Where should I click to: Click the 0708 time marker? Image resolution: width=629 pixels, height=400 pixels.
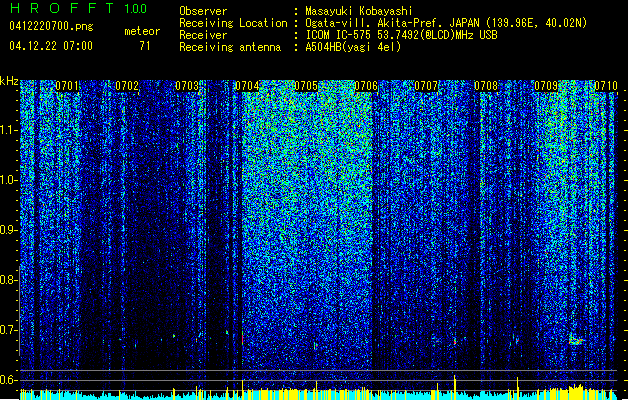tap(486, 86)
